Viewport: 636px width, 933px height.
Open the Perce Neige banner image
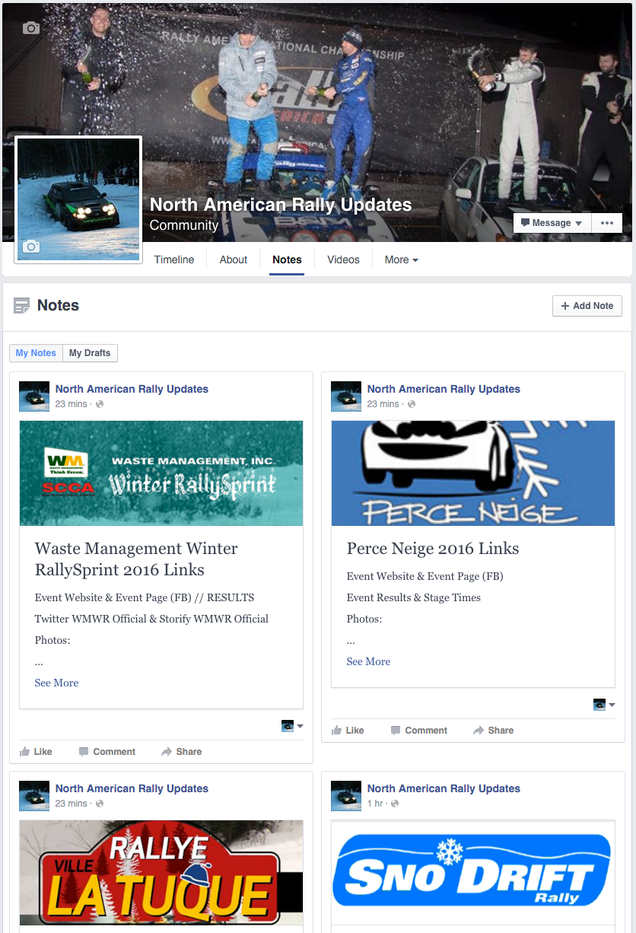[473, 473]
